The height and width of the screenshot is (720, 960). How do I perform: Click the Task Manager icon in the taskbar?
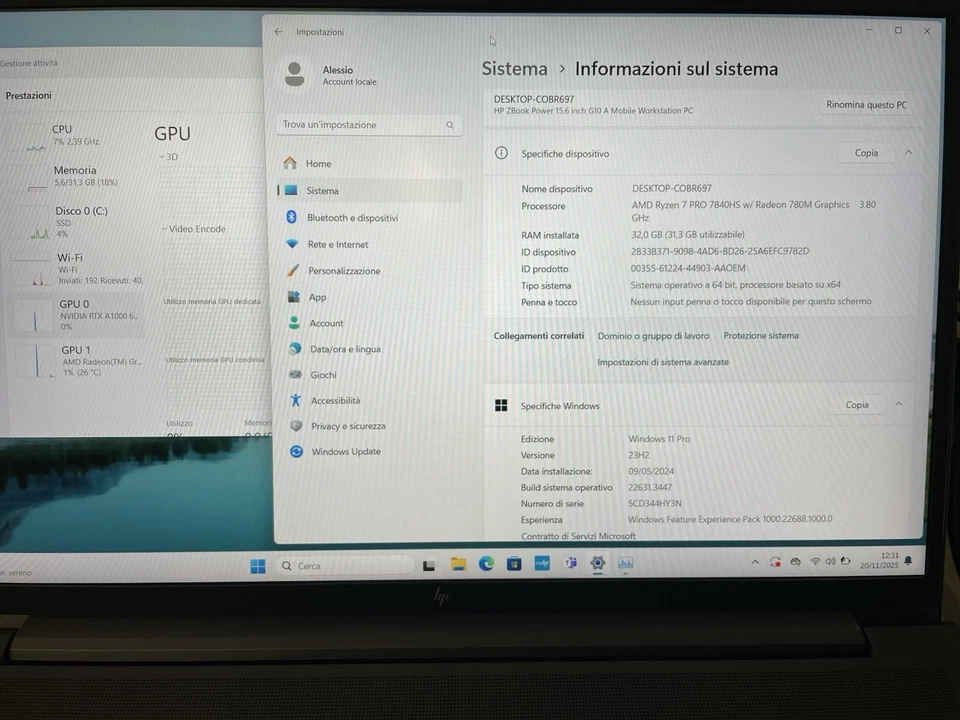(x=624, y=564)
